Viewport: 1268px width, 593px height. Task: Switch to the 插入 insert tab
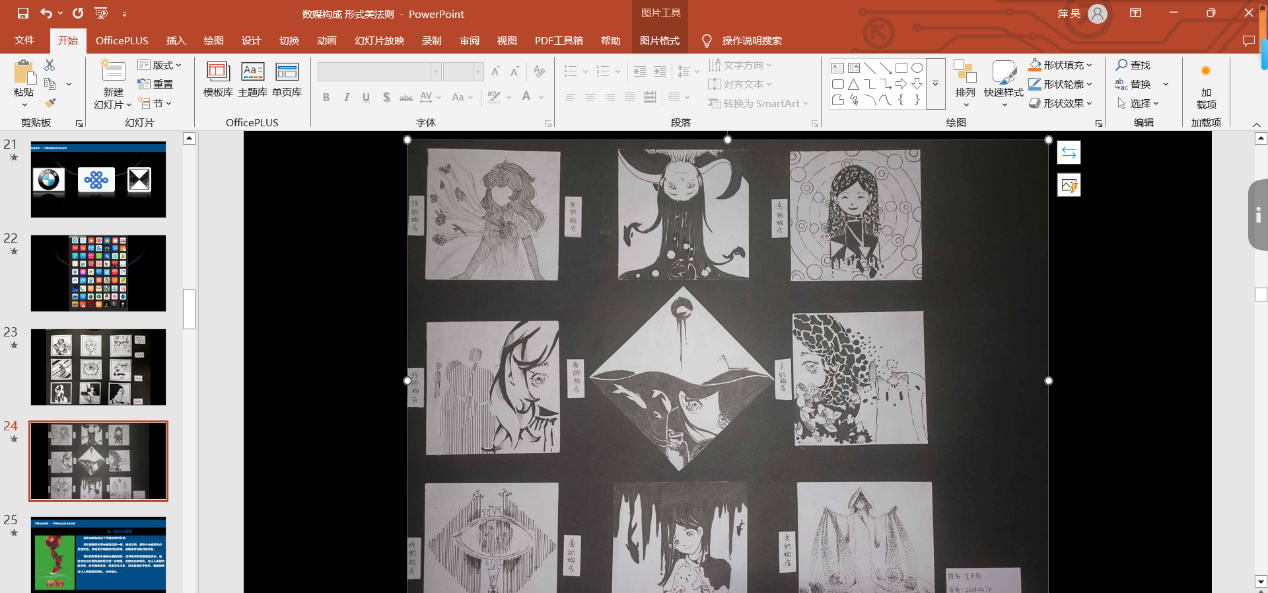coord(176,41)
